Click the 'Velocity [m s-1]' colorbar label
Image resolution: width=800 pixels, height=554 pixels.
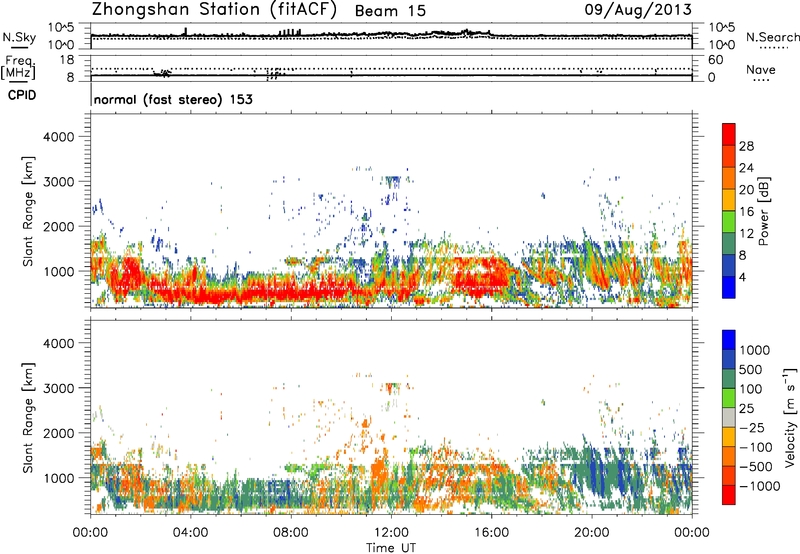(790, 417)
